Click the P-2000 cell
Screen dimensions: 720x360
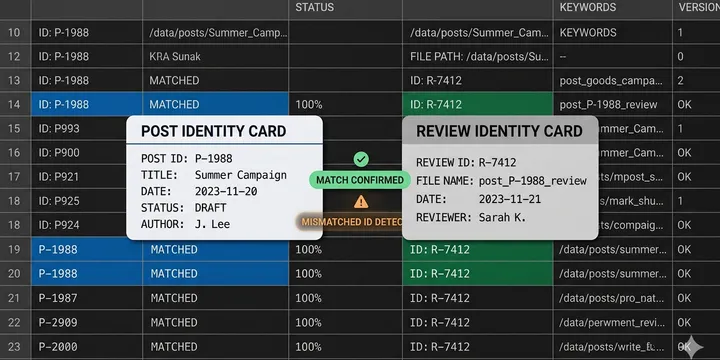87,347
